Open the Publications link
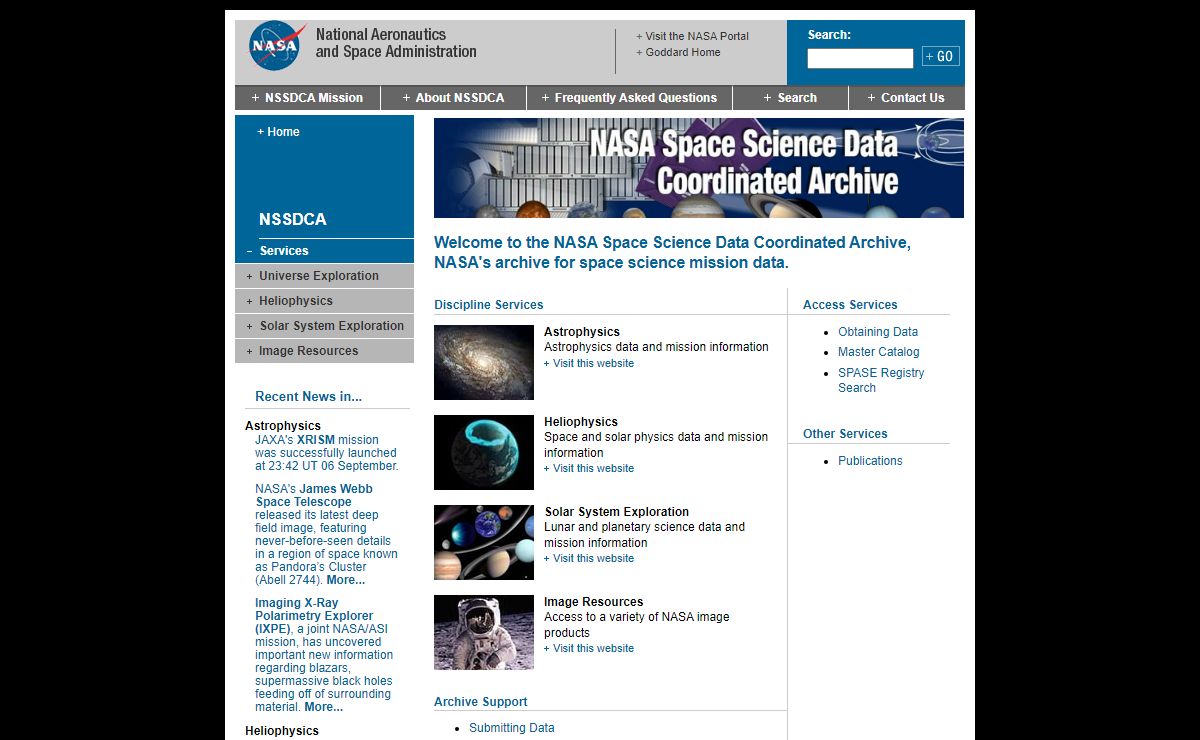Screen dimensions: 1200x740 (x=870, y=461)
